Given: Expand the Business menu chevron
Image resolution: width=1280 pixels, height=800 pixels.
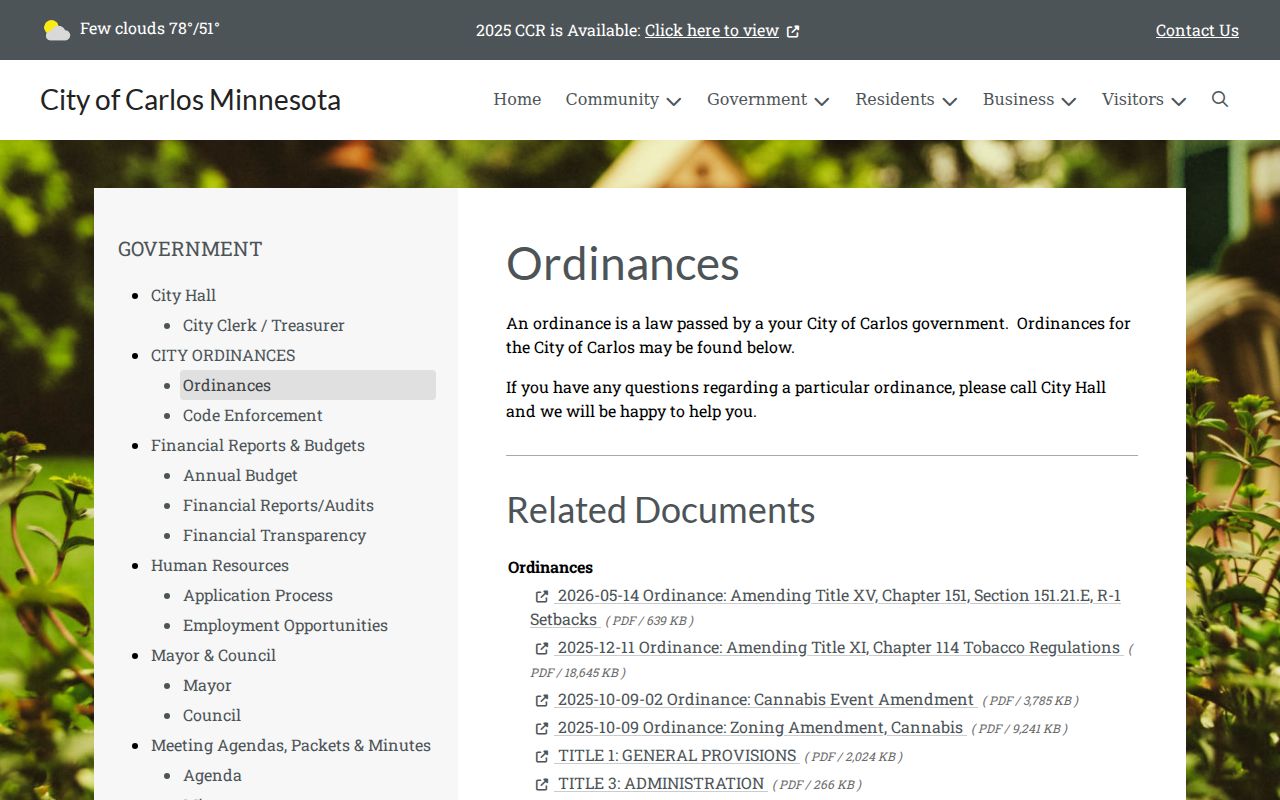Looking at the screenshot, I should coord(1069,101).
